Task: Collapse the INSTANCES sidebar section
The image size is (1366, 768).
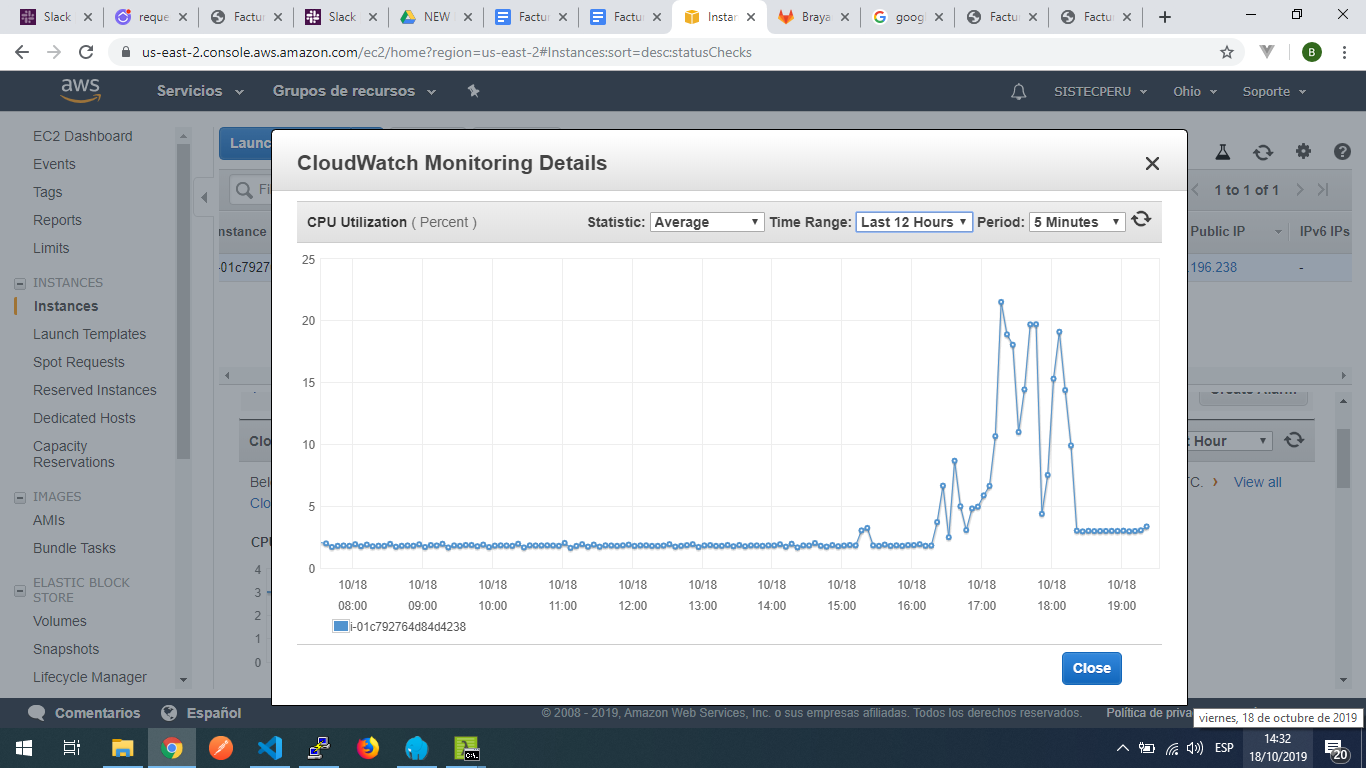Action: click(x=19, y=283)
